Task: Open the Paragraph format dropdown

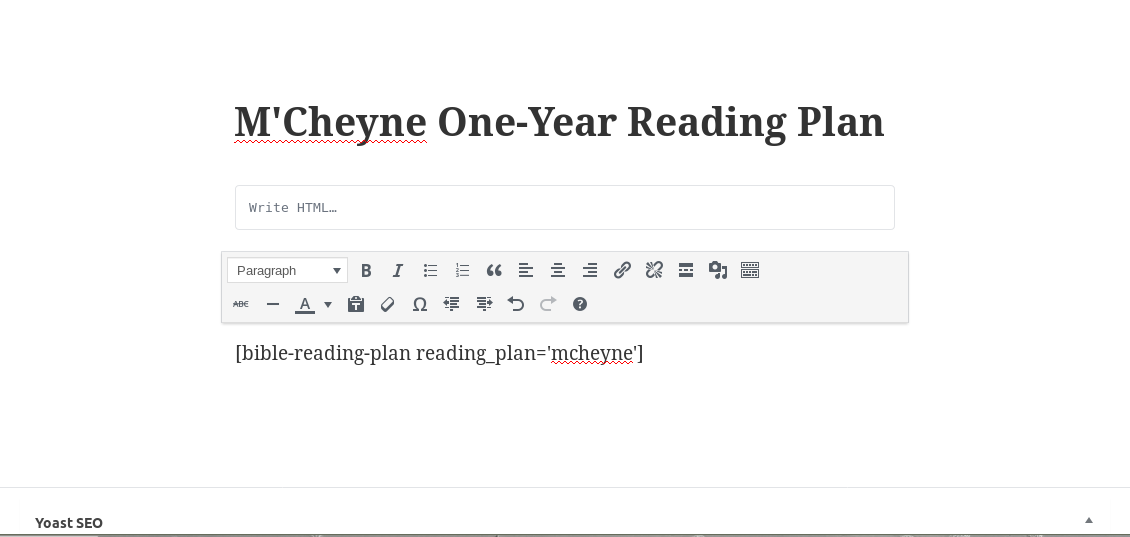Action: pos(287,270)
